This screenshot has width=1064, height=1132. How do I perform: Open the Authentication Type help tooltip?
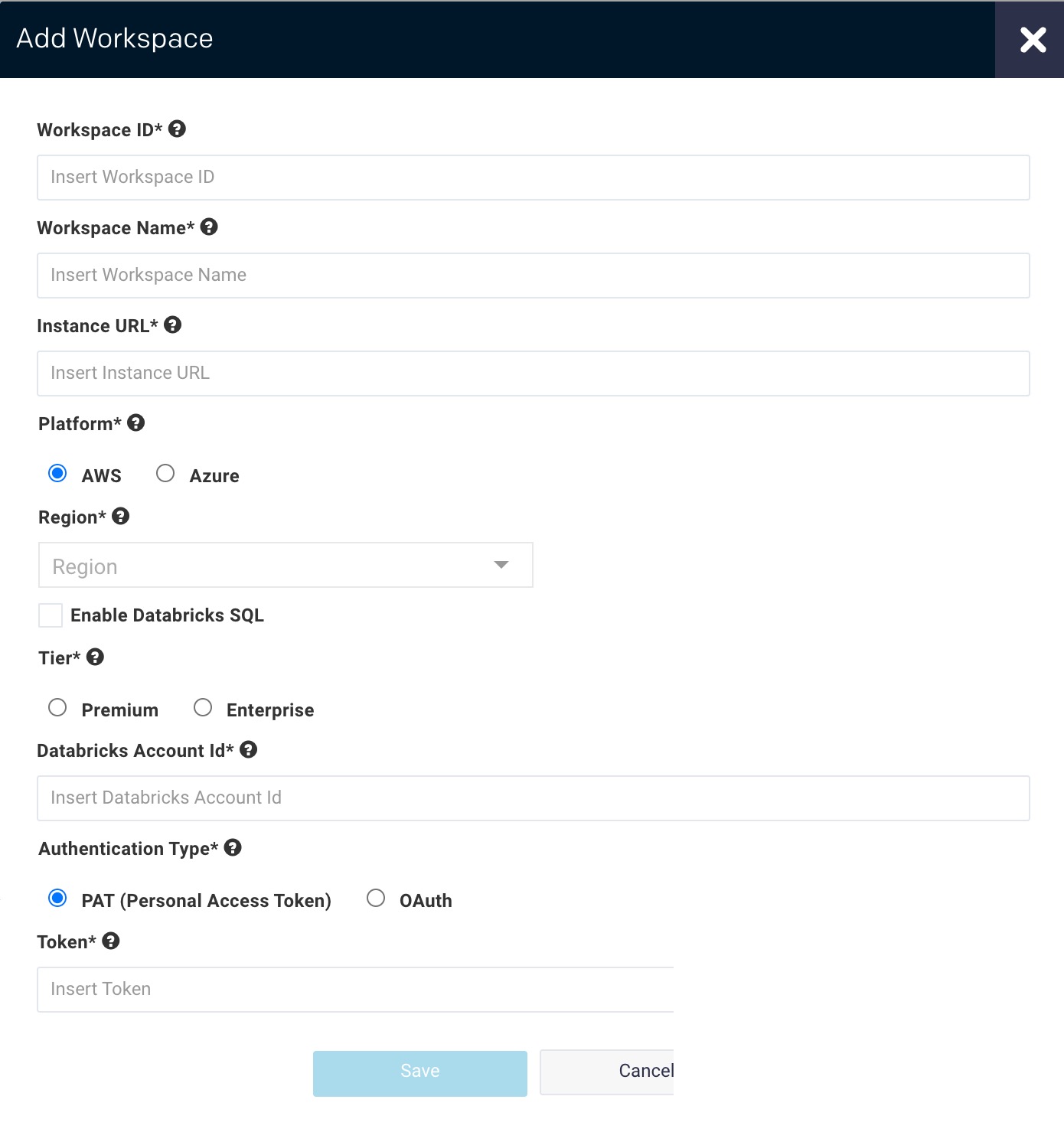click(233, 848)
